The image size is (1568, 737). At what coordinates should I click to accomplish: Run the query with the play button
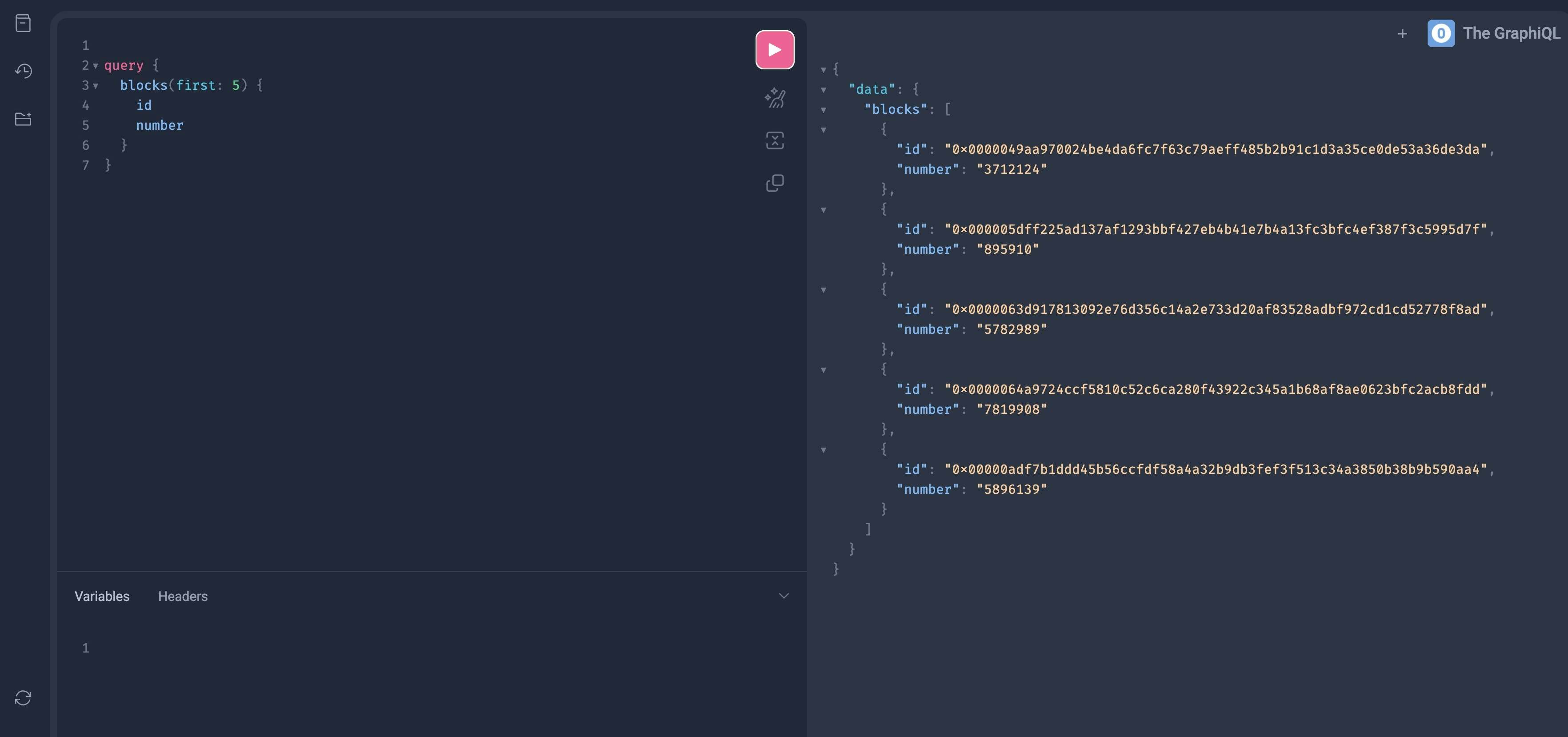775,50
